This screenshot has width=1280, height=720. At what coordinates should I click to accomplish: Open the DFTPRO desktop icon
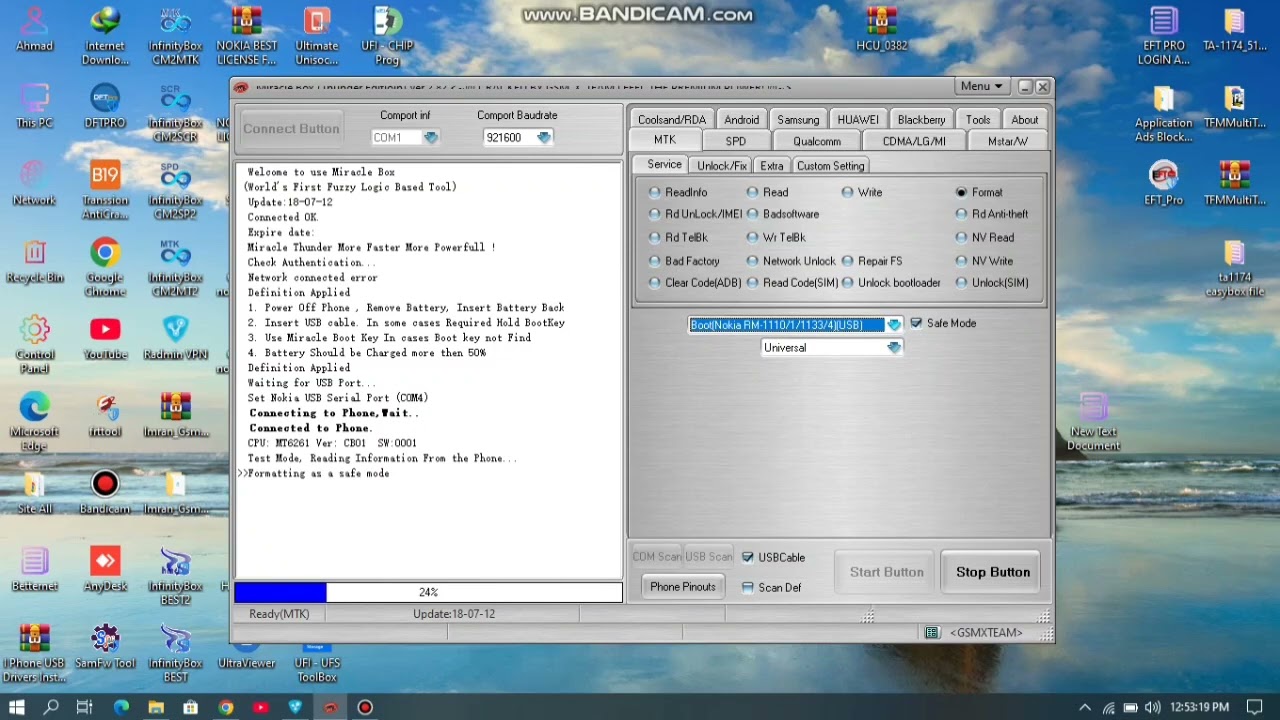[105, 105]
